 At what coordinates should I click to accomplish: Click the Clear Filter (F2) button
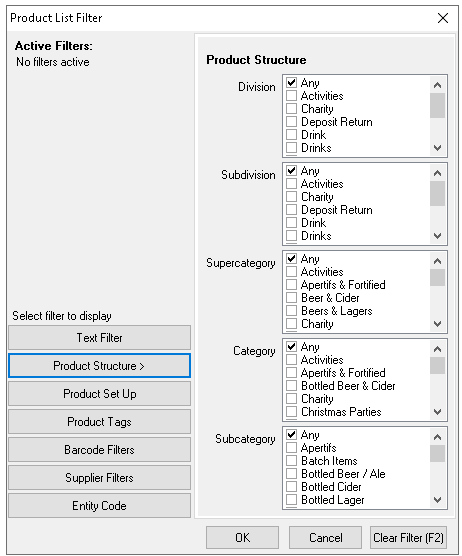tap(408, 538)
